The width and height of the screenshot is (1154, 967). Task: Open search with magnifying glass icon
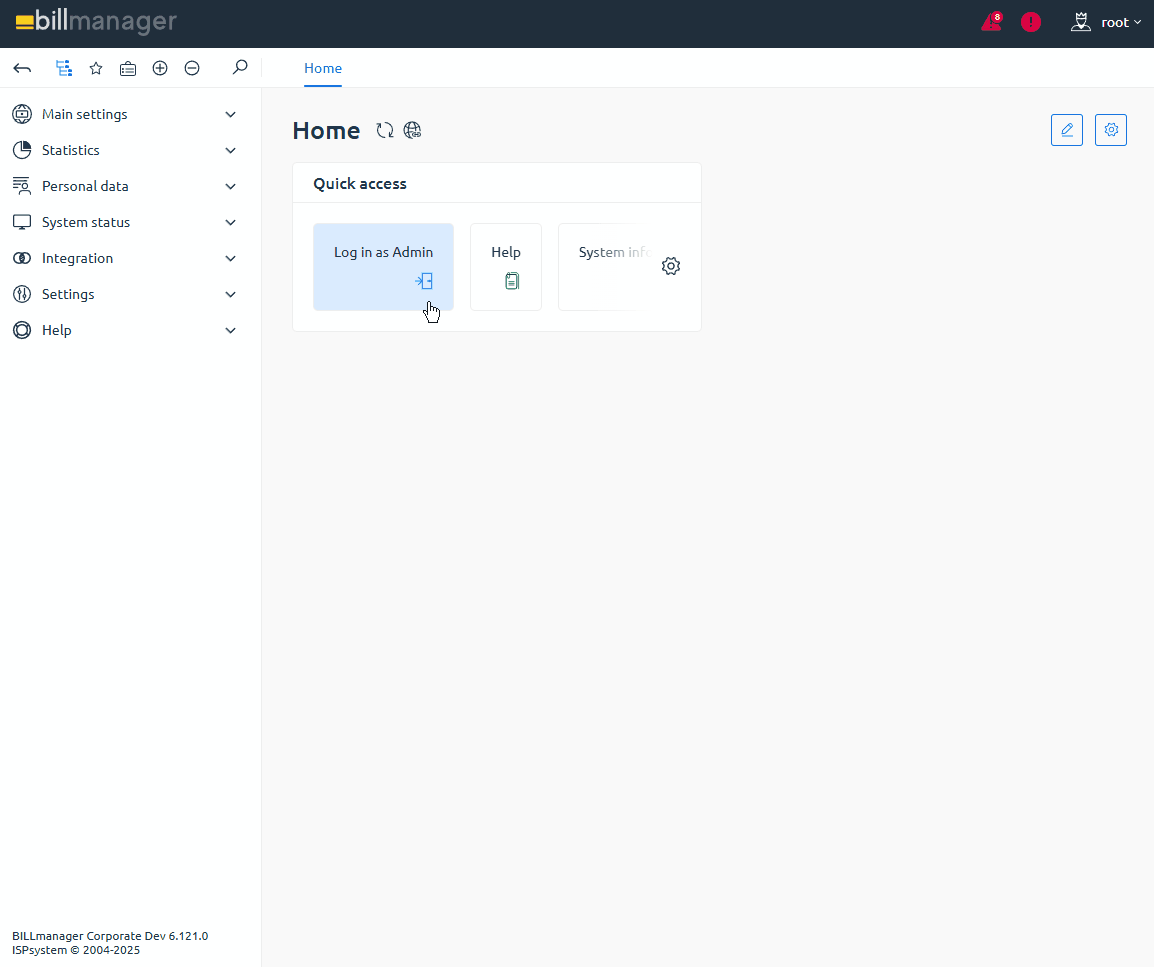pyautogui.click(x=239, y=68)
